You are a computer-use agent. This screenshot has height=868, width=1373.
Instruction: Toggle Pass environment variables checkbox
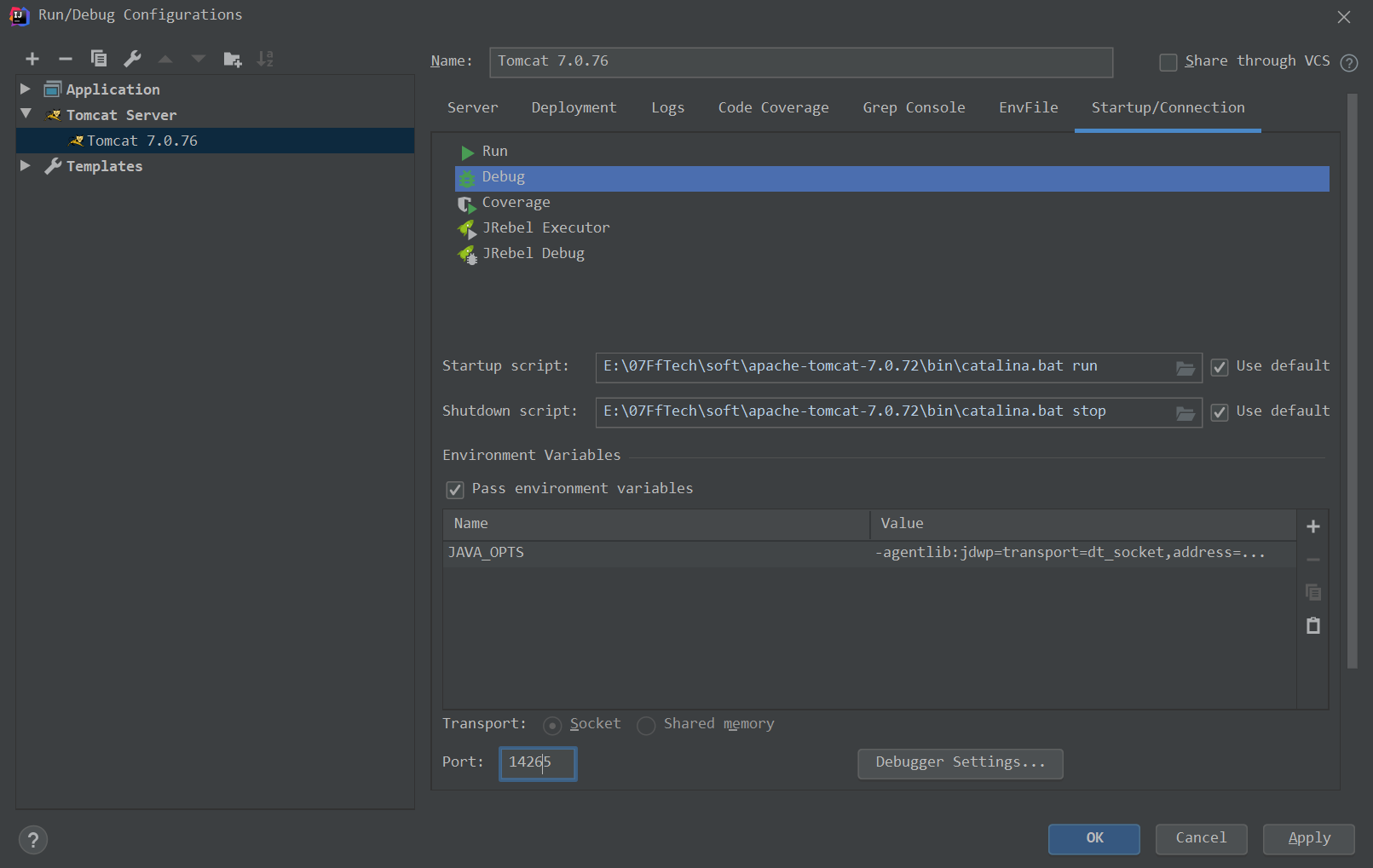pos(455,490)
